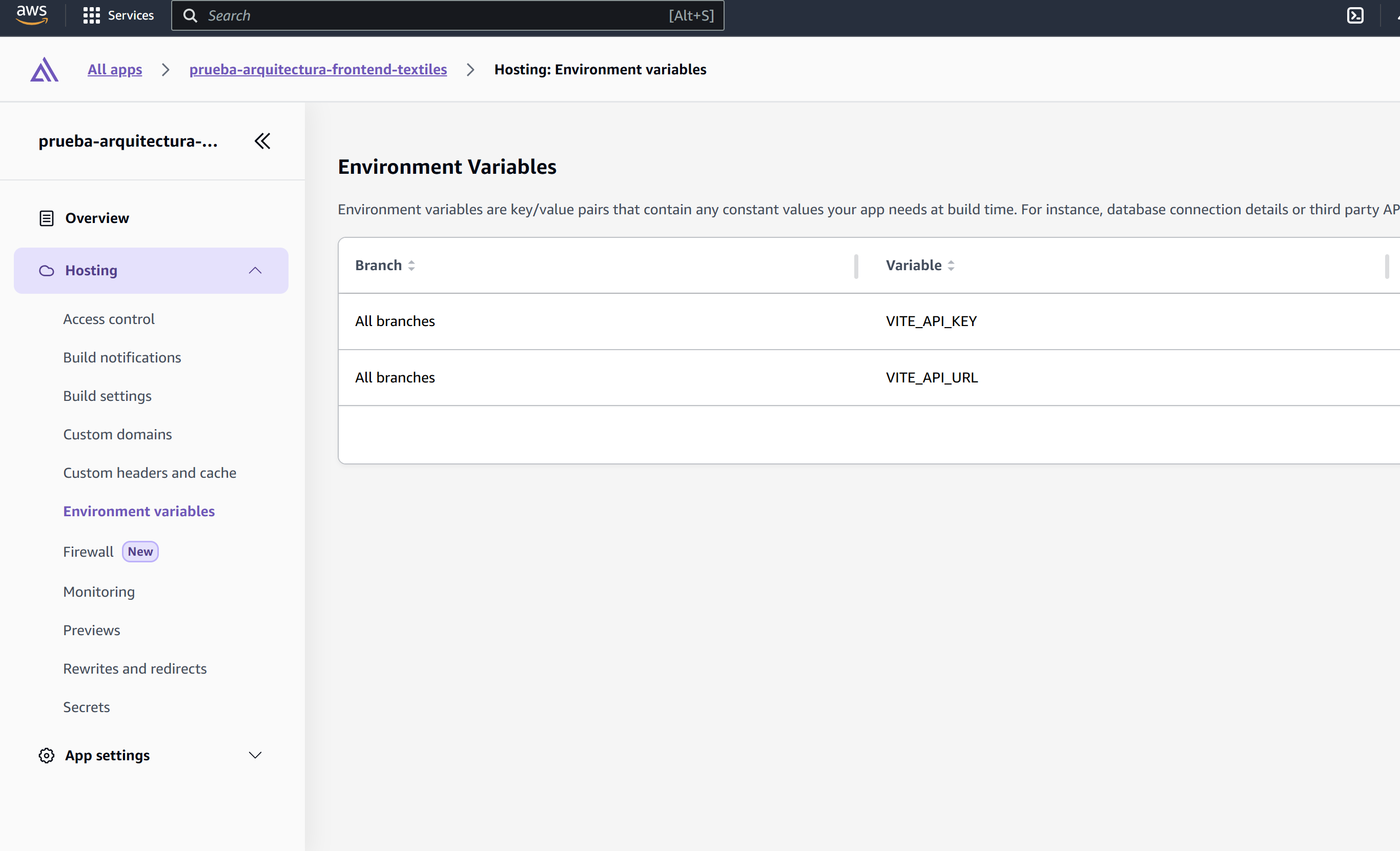Open App settings section label
Viewport: 1400px width, 851px height.
[108, 756]
